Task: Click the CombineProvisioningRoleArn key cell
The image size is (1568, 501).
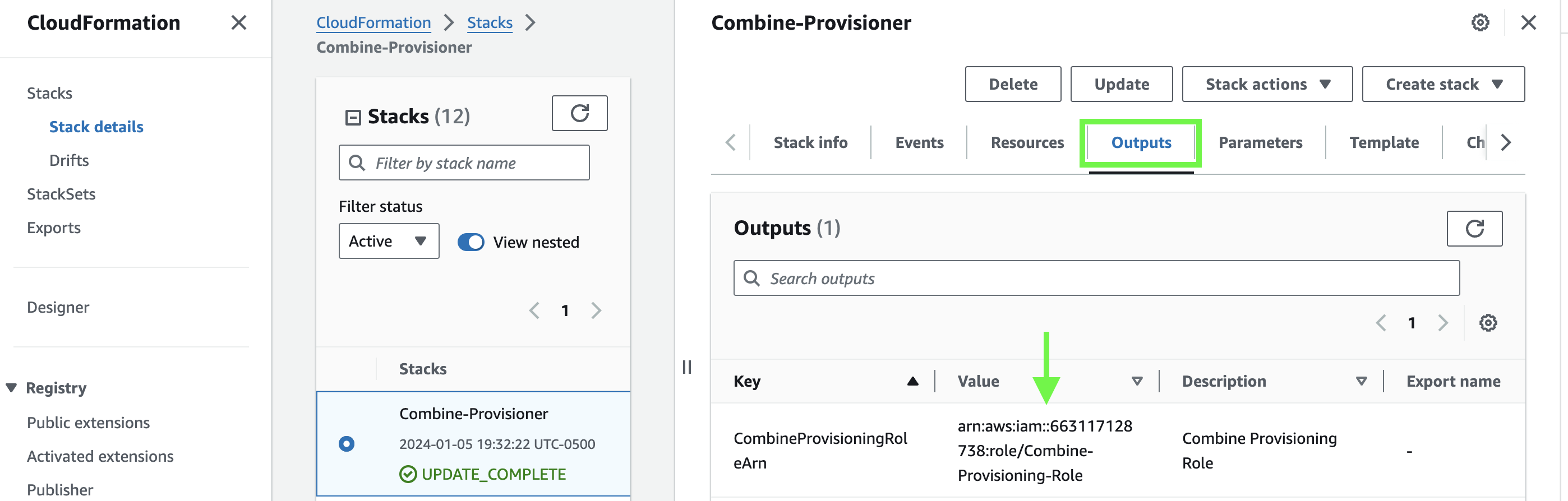Action: pyautogui.click(x=820, y=451)
